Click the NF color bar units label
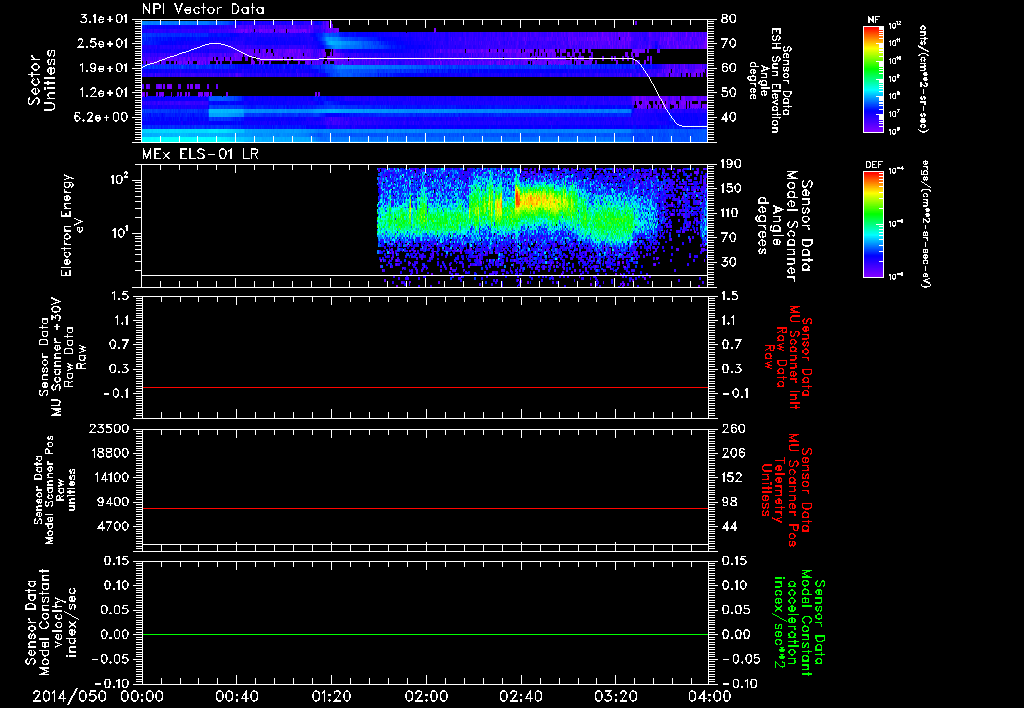The height and width of the screenshot is (708, 1024). pos(923,78)
